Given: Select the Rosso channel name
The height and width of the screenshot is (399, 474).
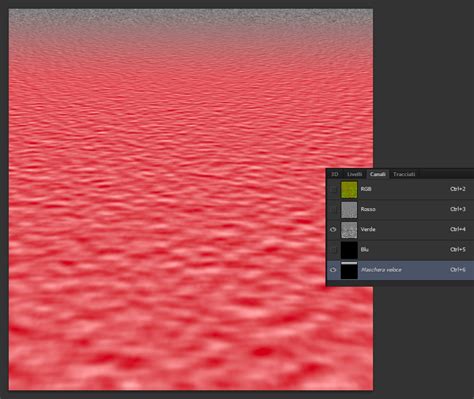Looking at the screenshot, I should [368, 209].
